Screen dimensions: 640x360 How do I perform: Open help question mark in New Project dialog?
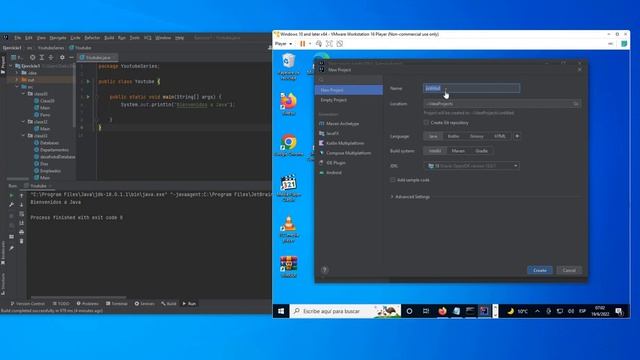[324, 270]
